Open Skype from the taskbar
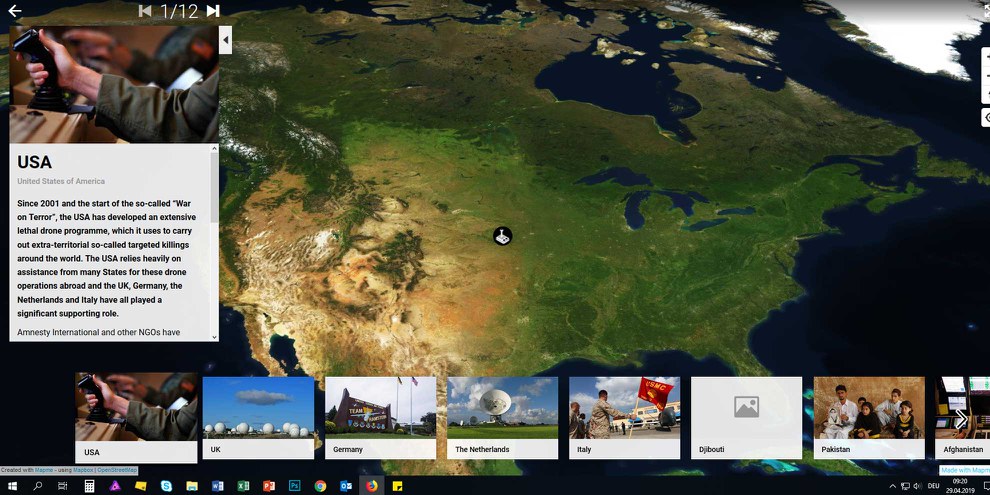This screenshot has height=495, width=990. [x=166, y=486]
